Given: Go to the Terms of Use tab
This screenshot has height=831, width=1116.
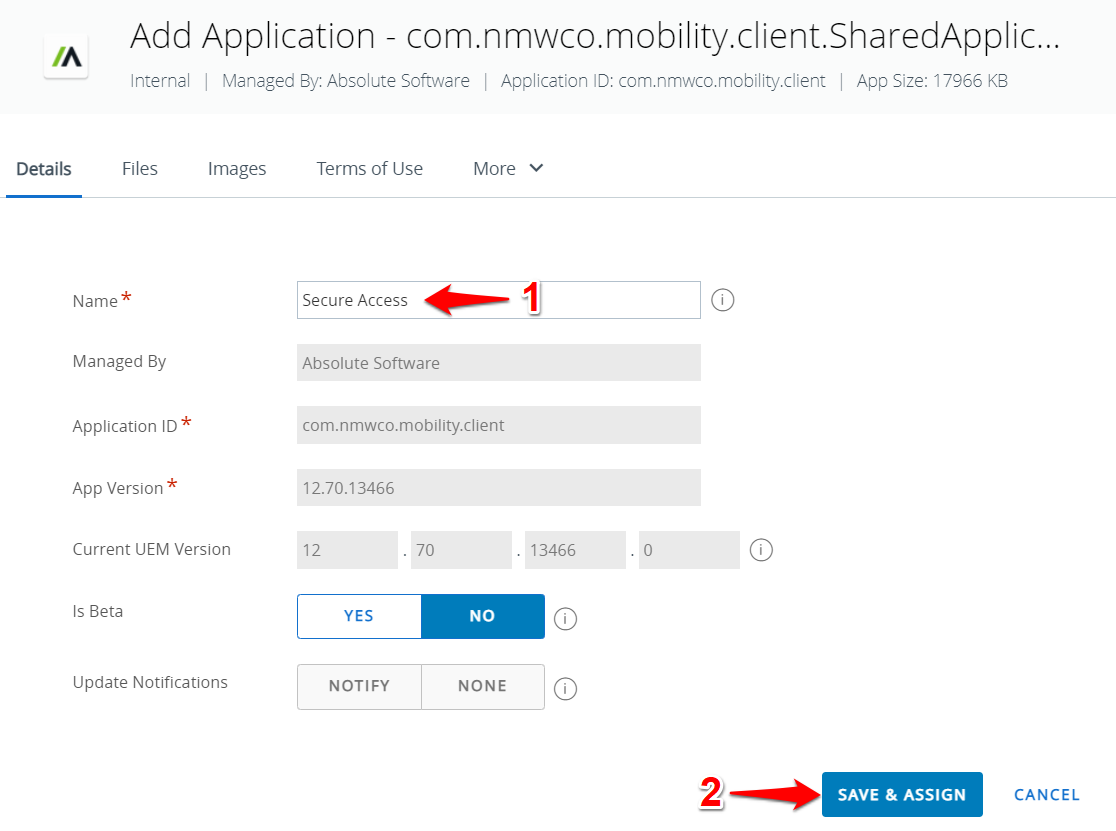Looking at the screenshot, I should (x=369, y=169).
